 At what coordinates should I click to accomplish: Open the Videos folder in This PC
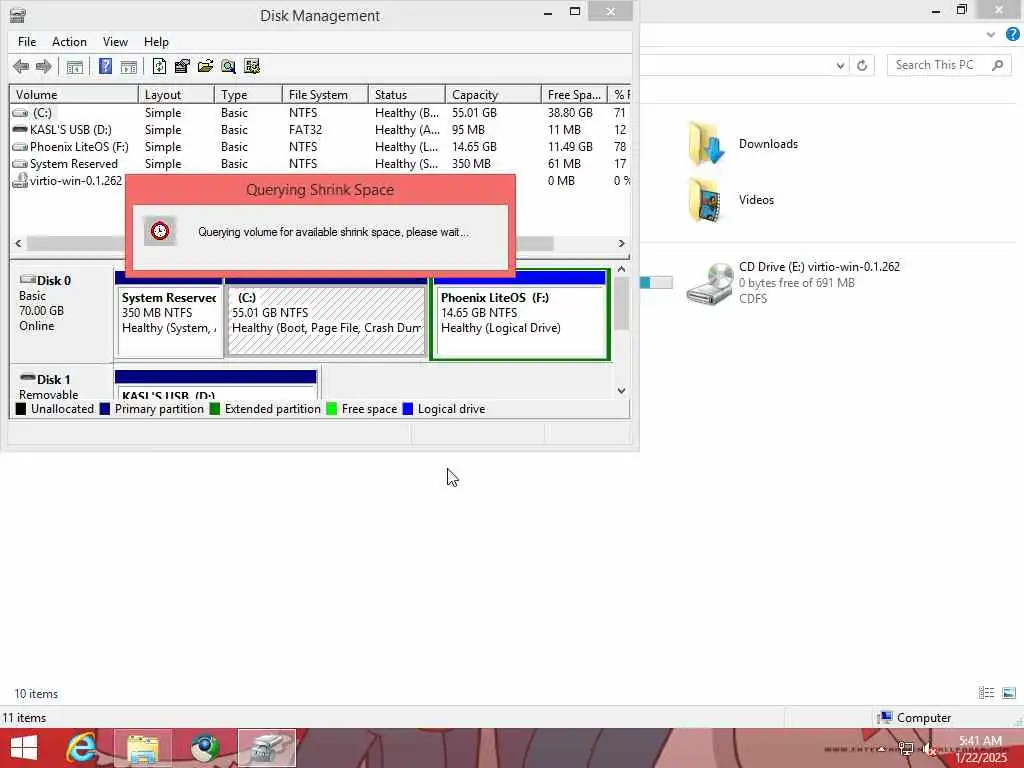click(731, 200)
